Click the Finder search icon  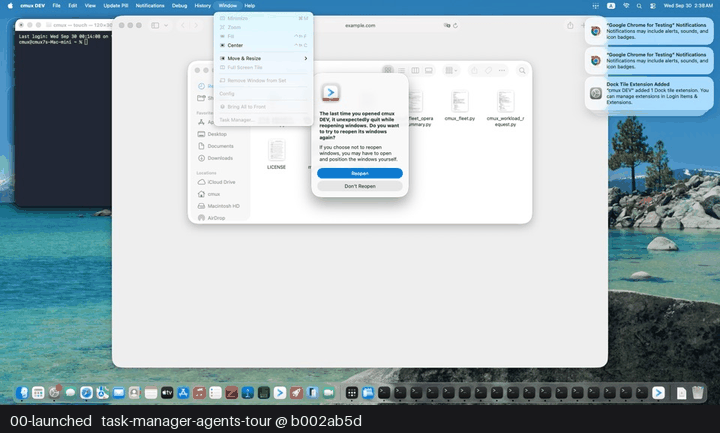(522, 70)
